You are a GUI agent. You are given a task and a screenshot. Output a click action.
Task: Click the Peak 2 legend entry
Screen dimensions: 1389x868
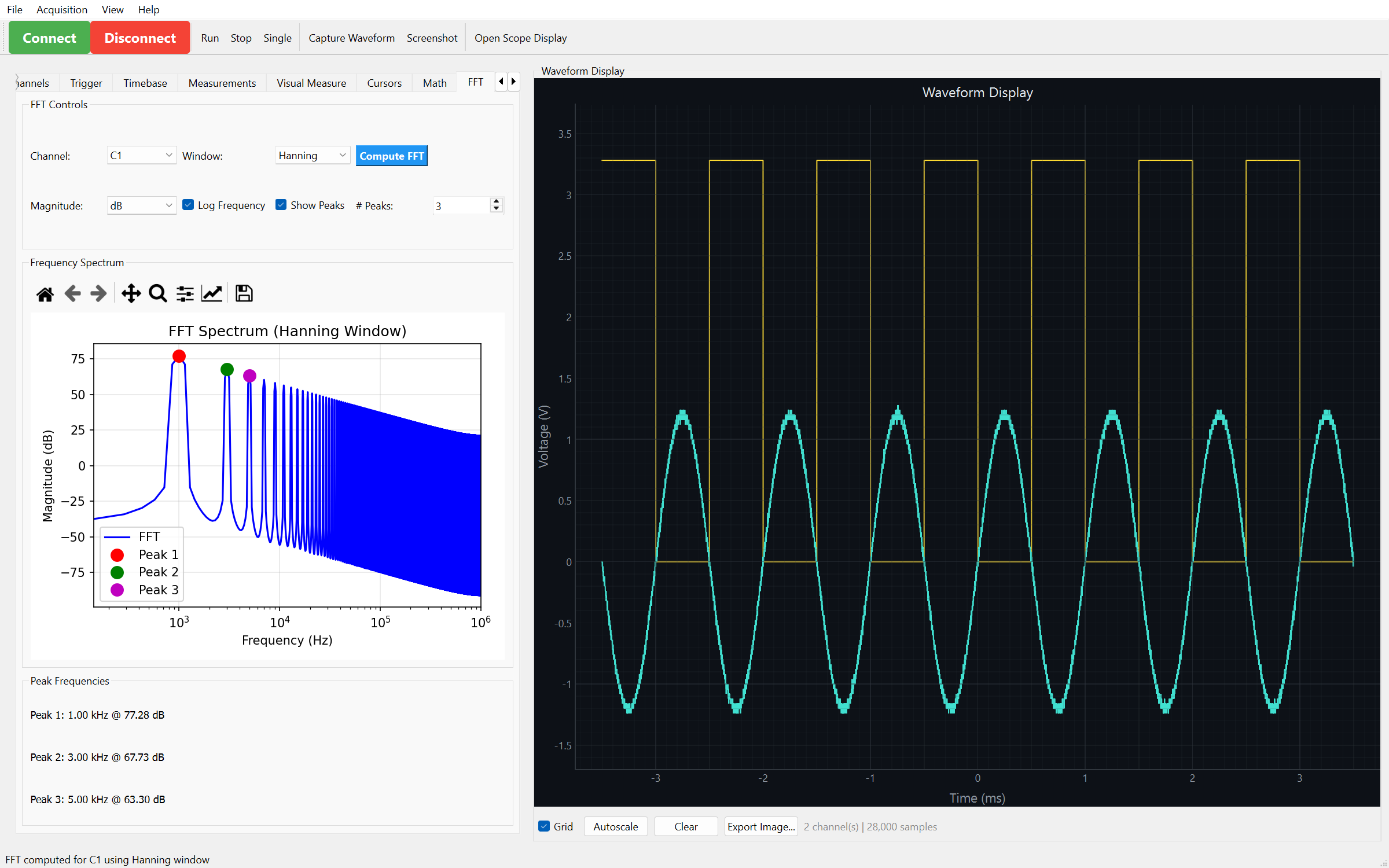145,572
